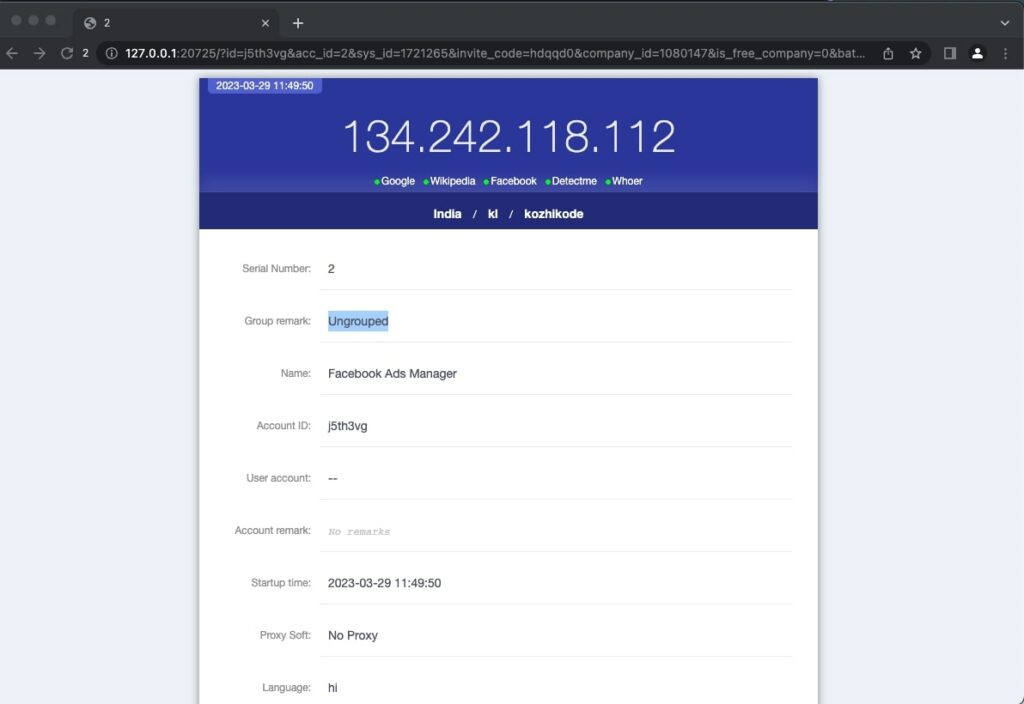Check the IP with Whoer
Image resolution: width=1024 pixels, height=704 pixels.
pos(627,181)
